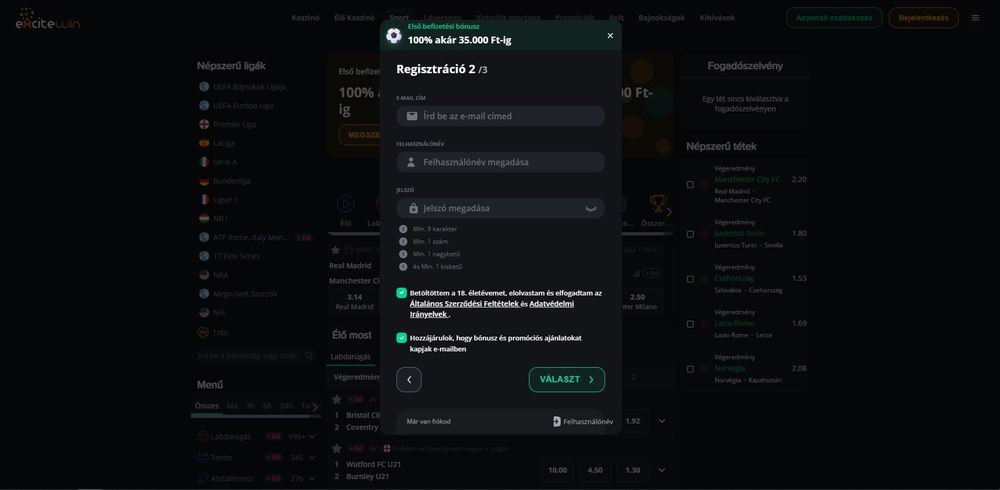Expand the Watford FC U21 match odds
This screenshot has width=1000, height=490.
[x=661, y=470]
